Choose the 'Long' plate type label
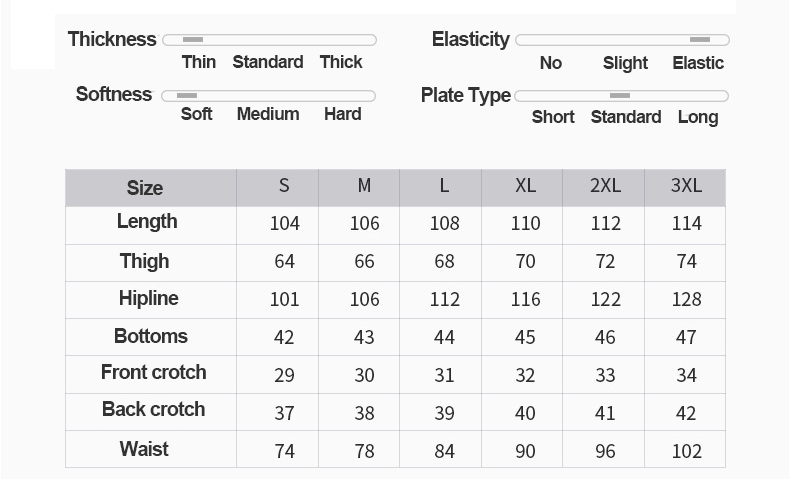This screenshot has height=479, width=790. [x=697, y=117]
